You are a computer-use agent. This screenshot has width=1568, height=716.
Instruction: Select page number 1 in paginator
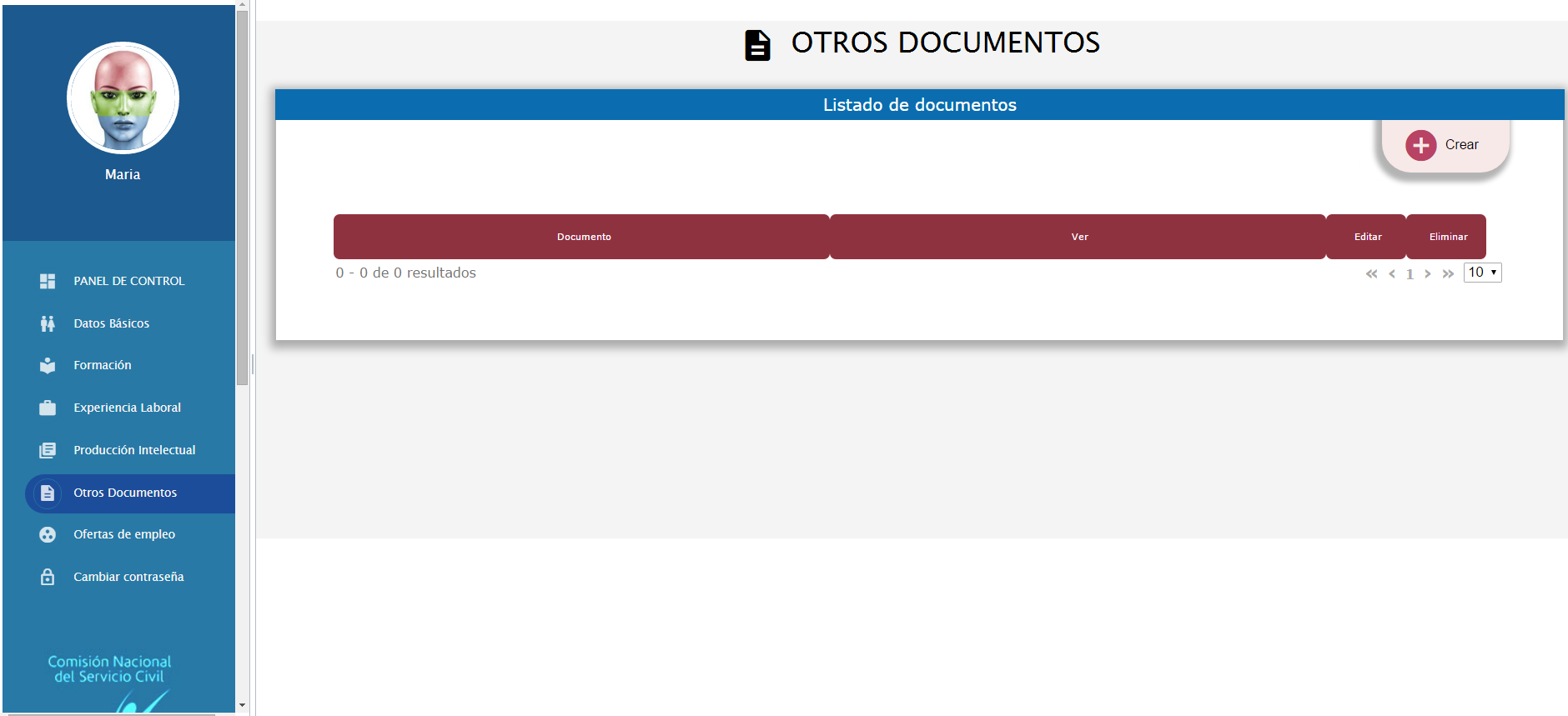pos(1410,273)
